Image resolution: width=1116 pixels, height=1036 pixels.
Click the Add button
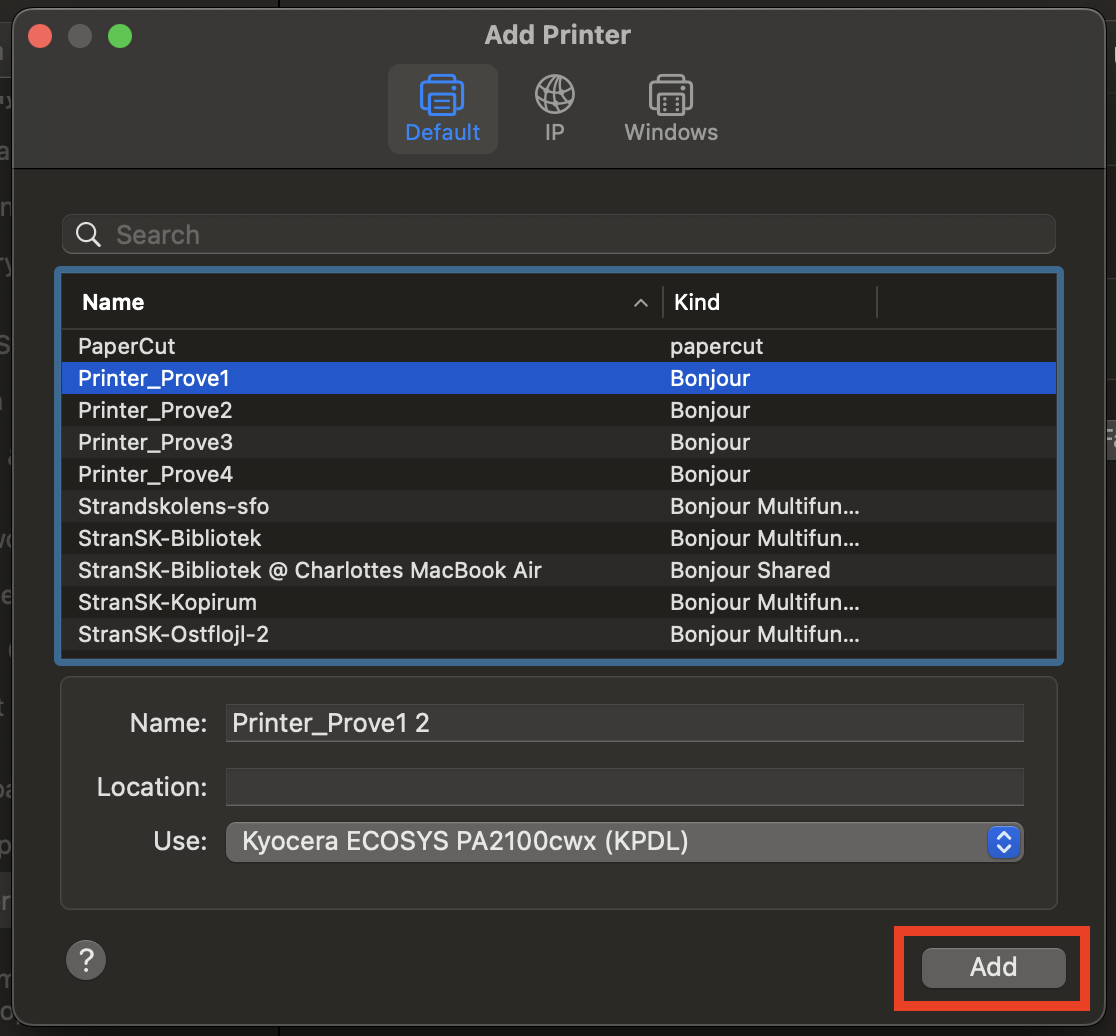993,967
